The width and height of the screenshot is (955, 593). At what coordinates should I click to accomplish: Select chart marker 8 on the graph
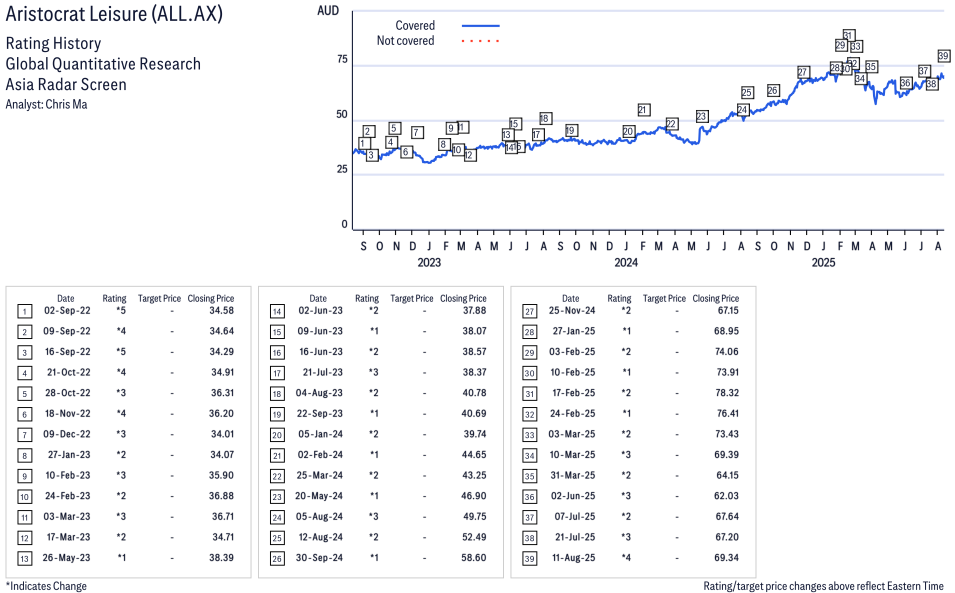(x=444, y=144)
